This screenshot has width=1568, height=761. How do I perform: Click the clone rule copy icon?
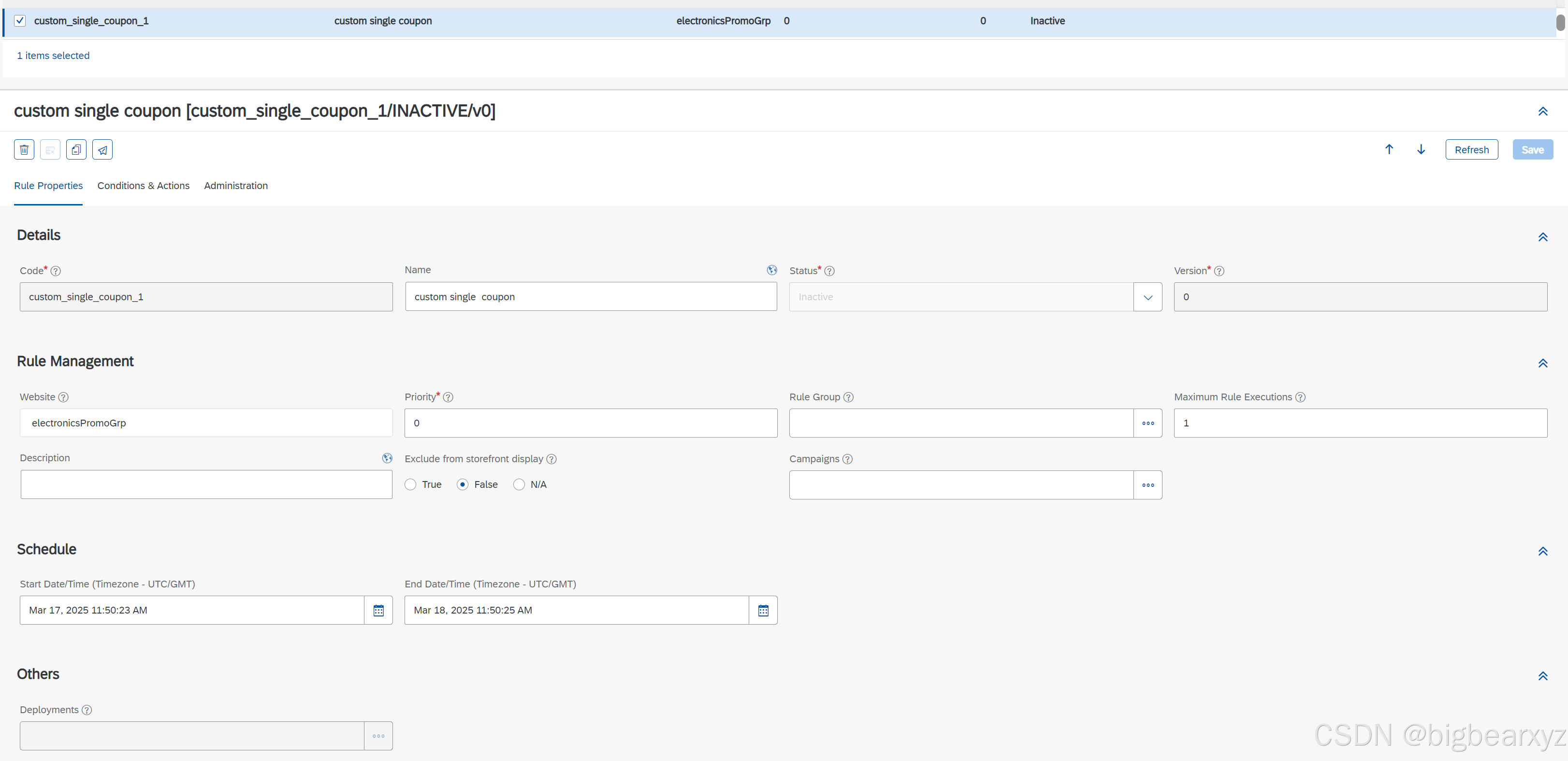pos(76,150)
